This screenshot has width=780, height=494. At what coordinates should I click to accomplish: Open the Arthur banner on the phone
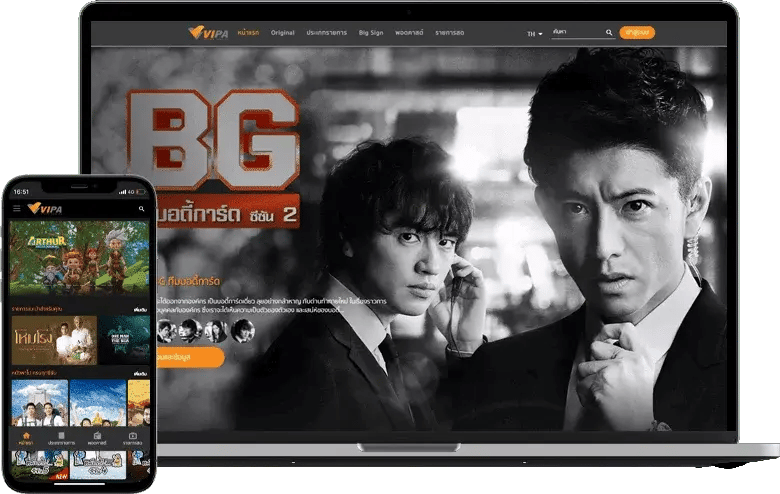tap(80, 258)
